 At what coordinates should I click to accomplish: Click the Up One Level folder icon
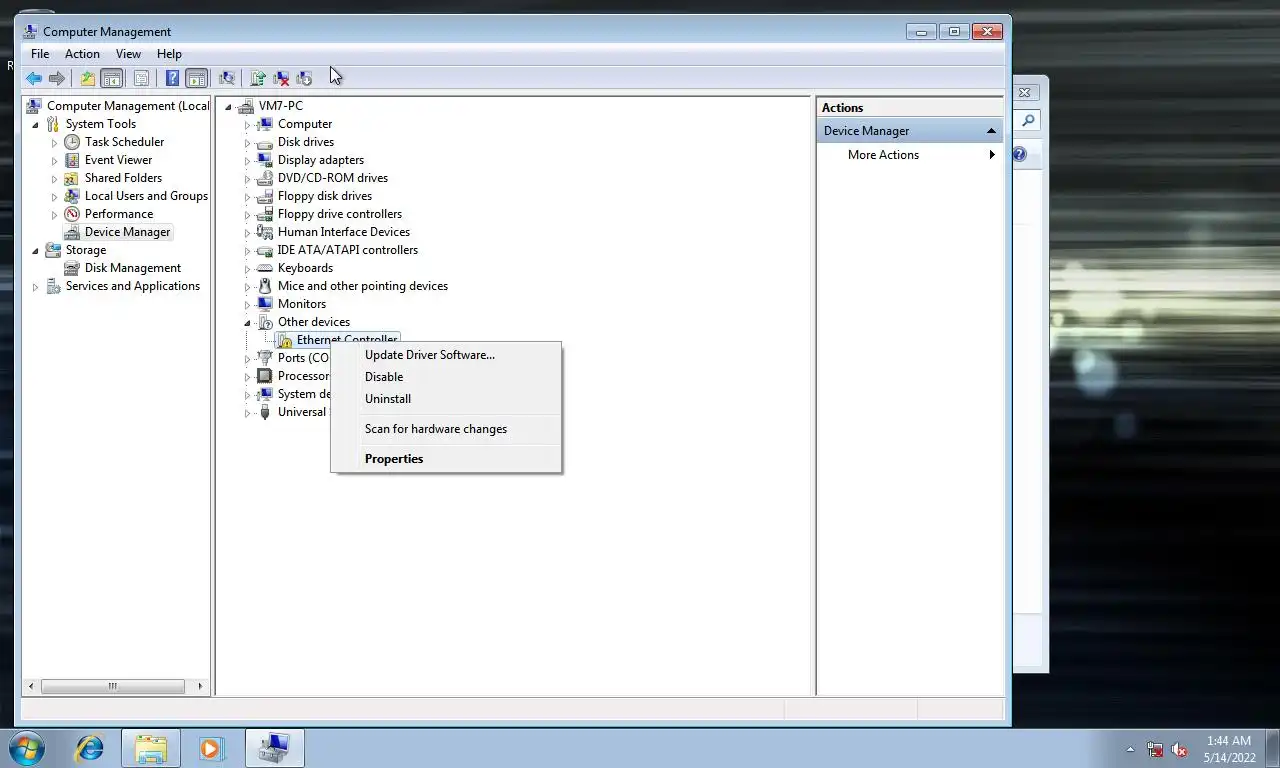[x=88, y=78]
